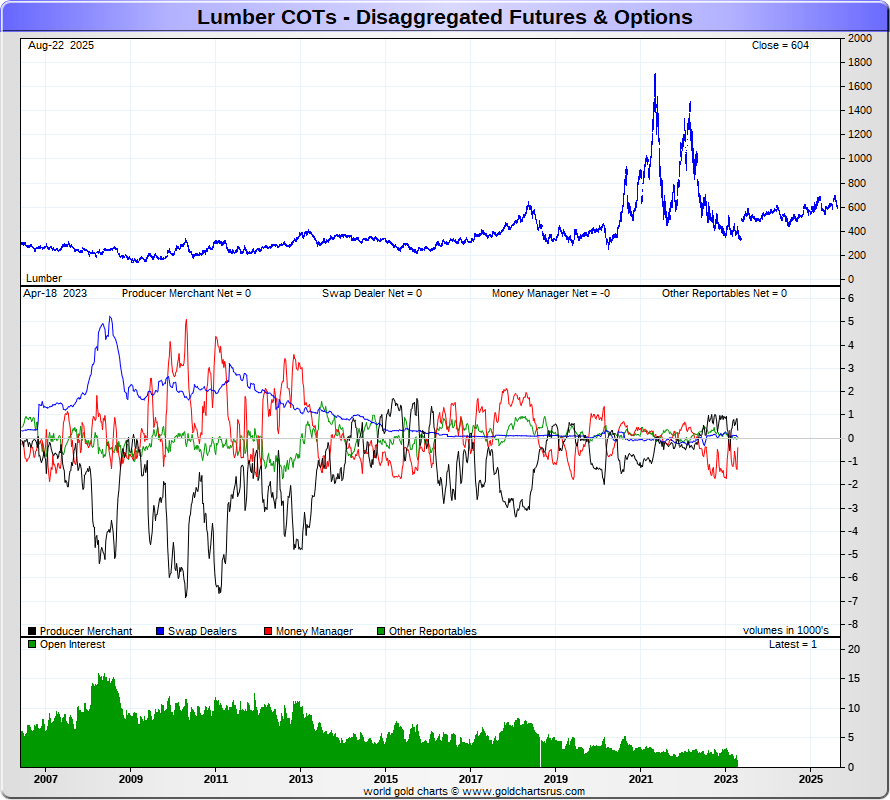Screen dimensions: 890x800
Task: Click the 'volumes in 1000's' note
Action: [786, 630]
